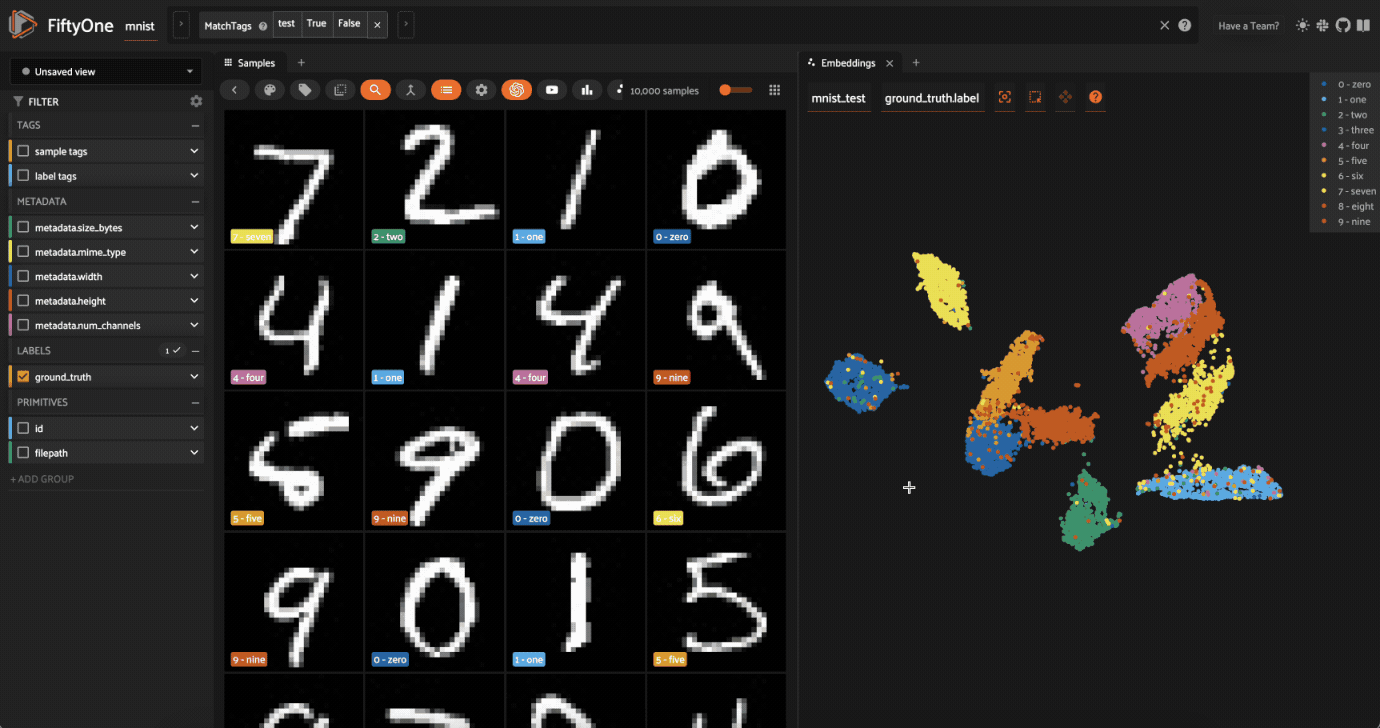Close the Embeddings tab
1380x728 pixels.
click(890, 63)
